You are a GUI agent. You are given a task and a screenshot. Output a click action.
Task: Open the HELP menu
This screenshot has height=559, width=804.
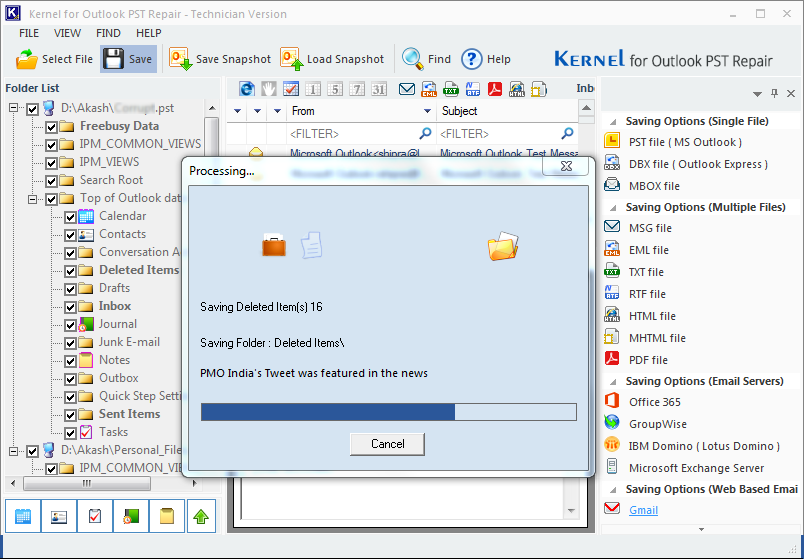tap(149, 33)
